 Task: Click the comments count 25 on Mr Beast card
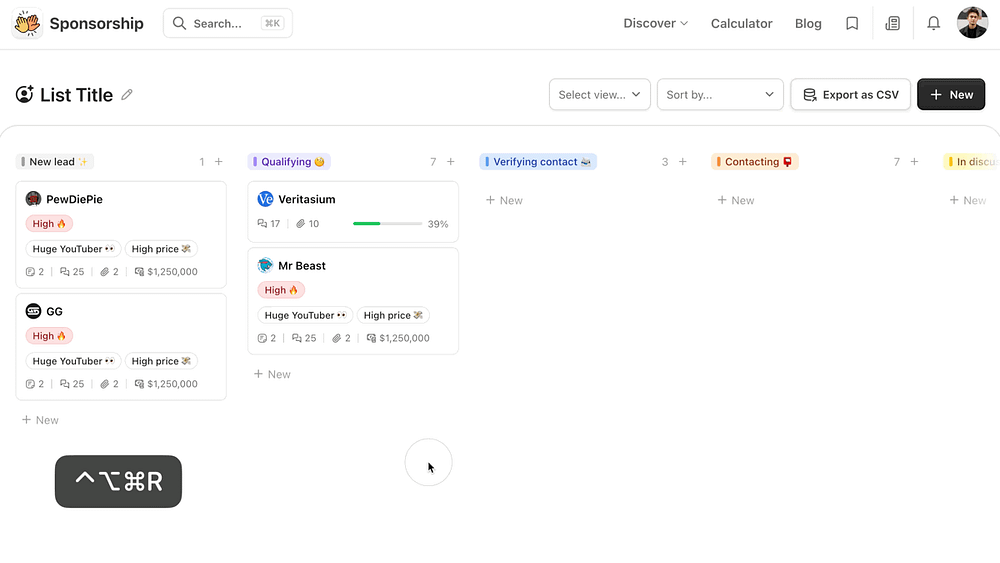pyautogui.click(x=304, y=338)
